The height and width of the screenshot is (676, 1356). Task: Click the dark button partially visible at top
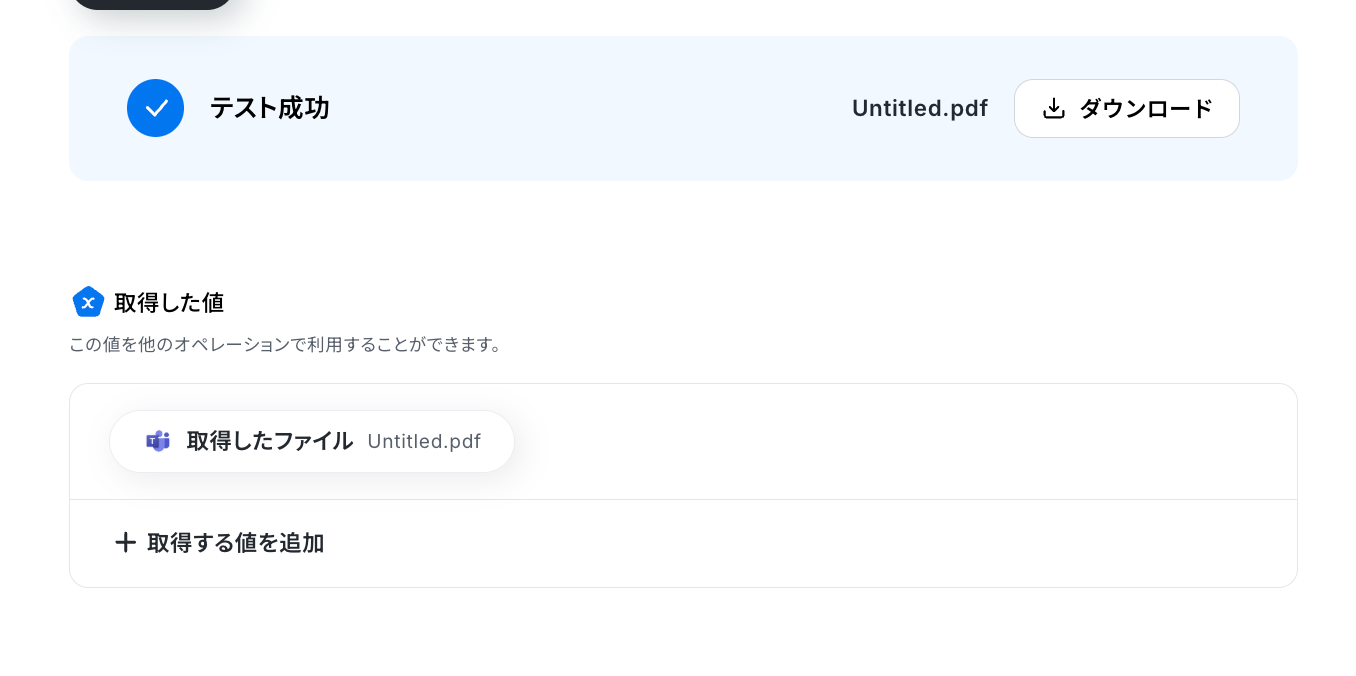pyautogui.click(x=152, y=4)
